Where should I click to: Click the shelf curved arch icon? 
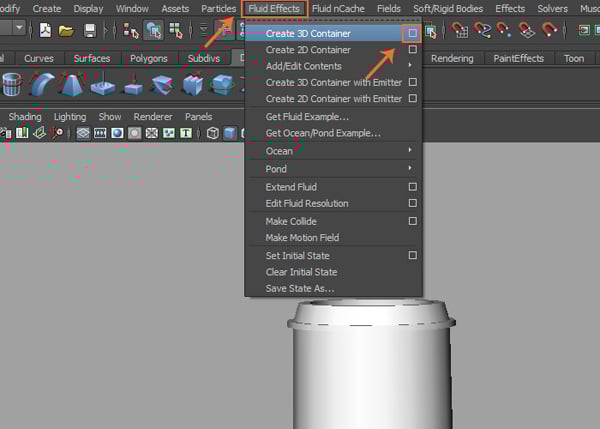coord(42,84)
